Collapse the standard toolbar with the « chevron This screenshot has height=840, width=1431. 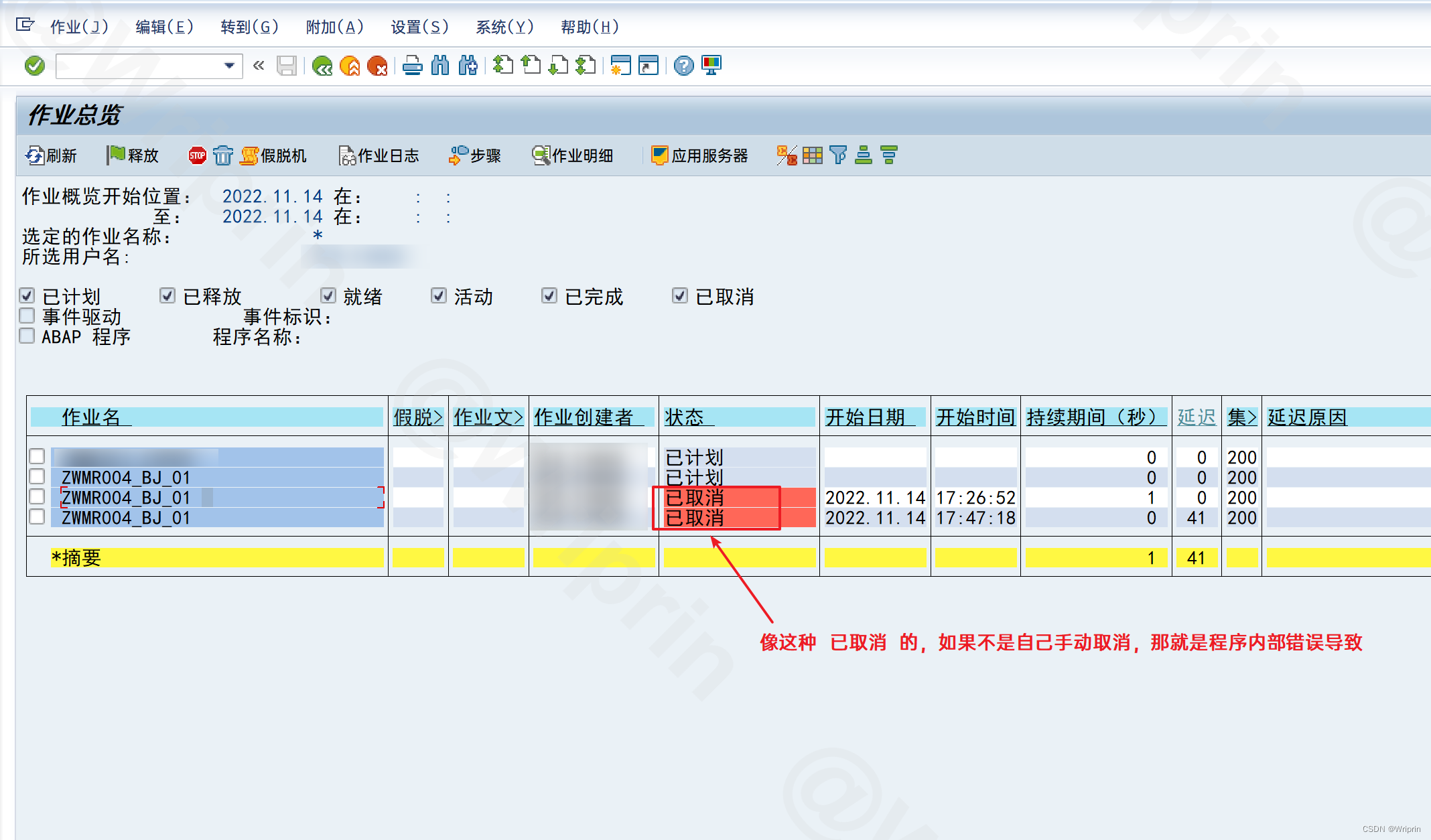[x=259, y=66]
